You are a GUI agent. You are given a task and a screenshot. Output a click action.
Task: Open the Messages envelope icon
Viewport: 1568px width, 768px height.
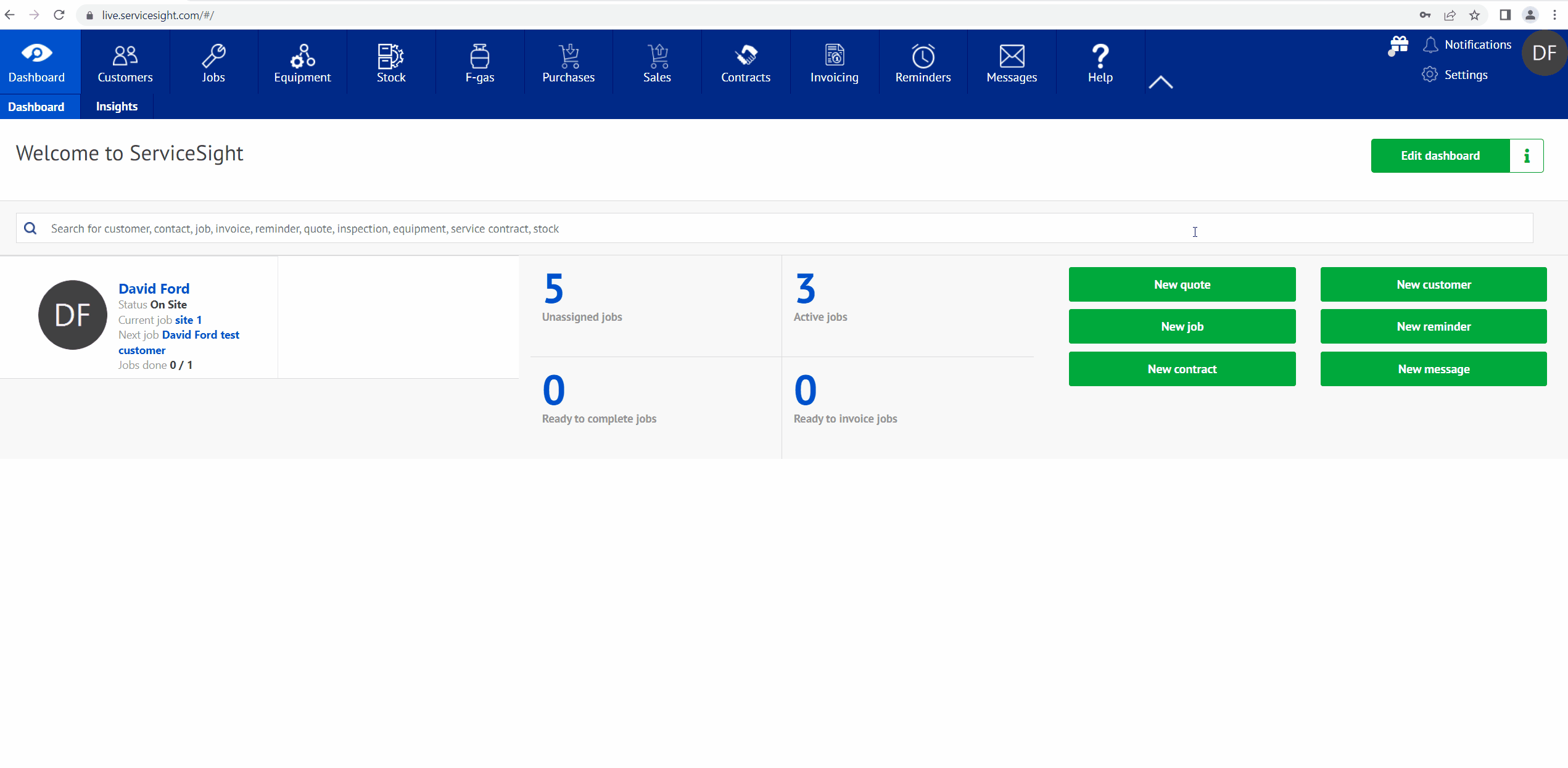pyautogui.click(x=1012, y=56)
